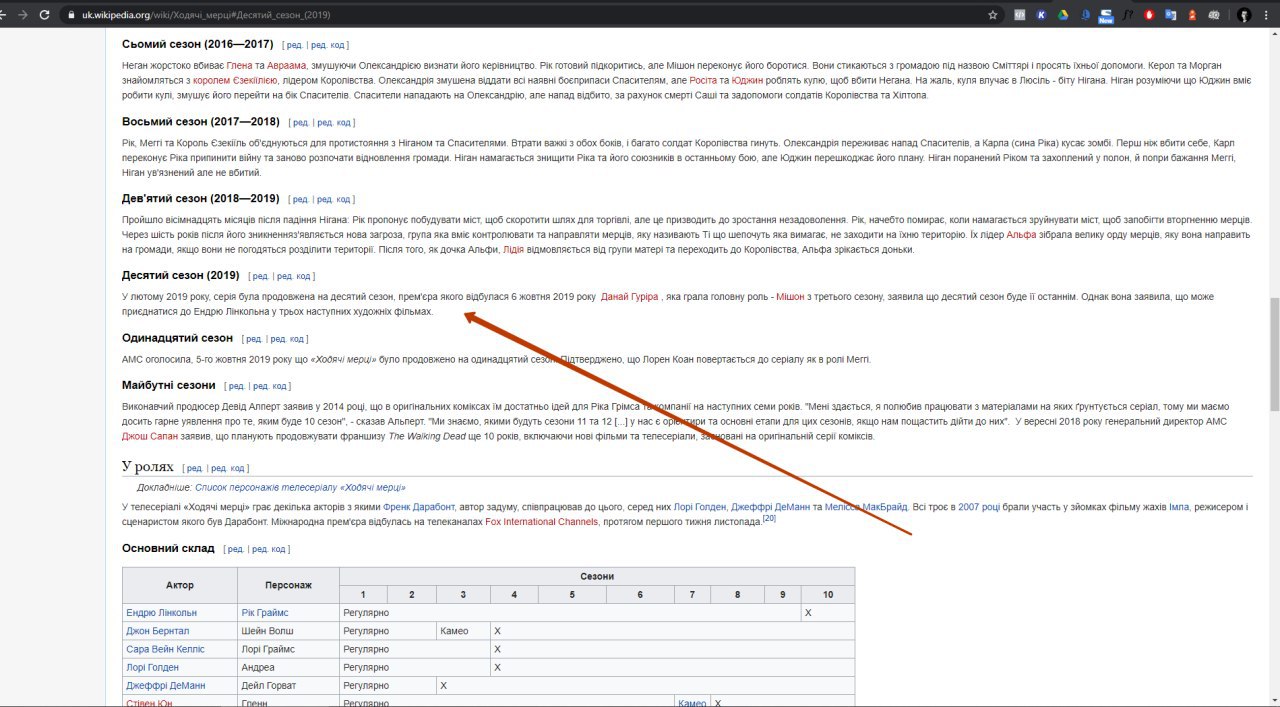Open the red Глена link
This screenshot has height=707, width=1280.
point(239,65)
